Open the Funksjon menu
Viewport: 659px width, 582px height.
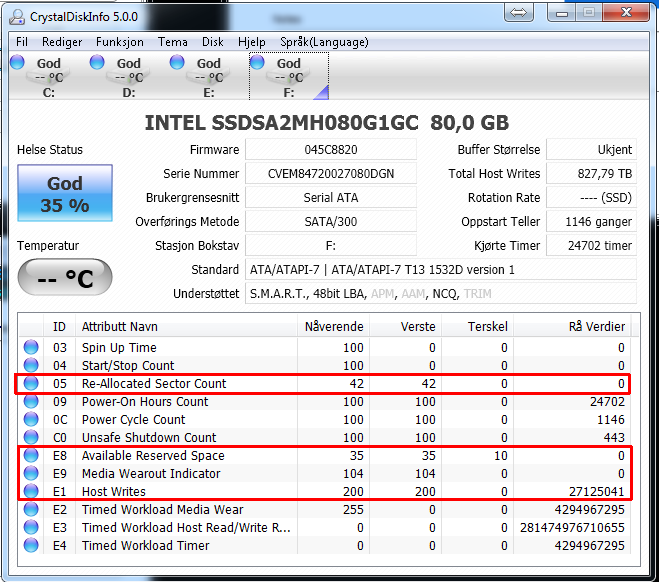click(120, 42)
